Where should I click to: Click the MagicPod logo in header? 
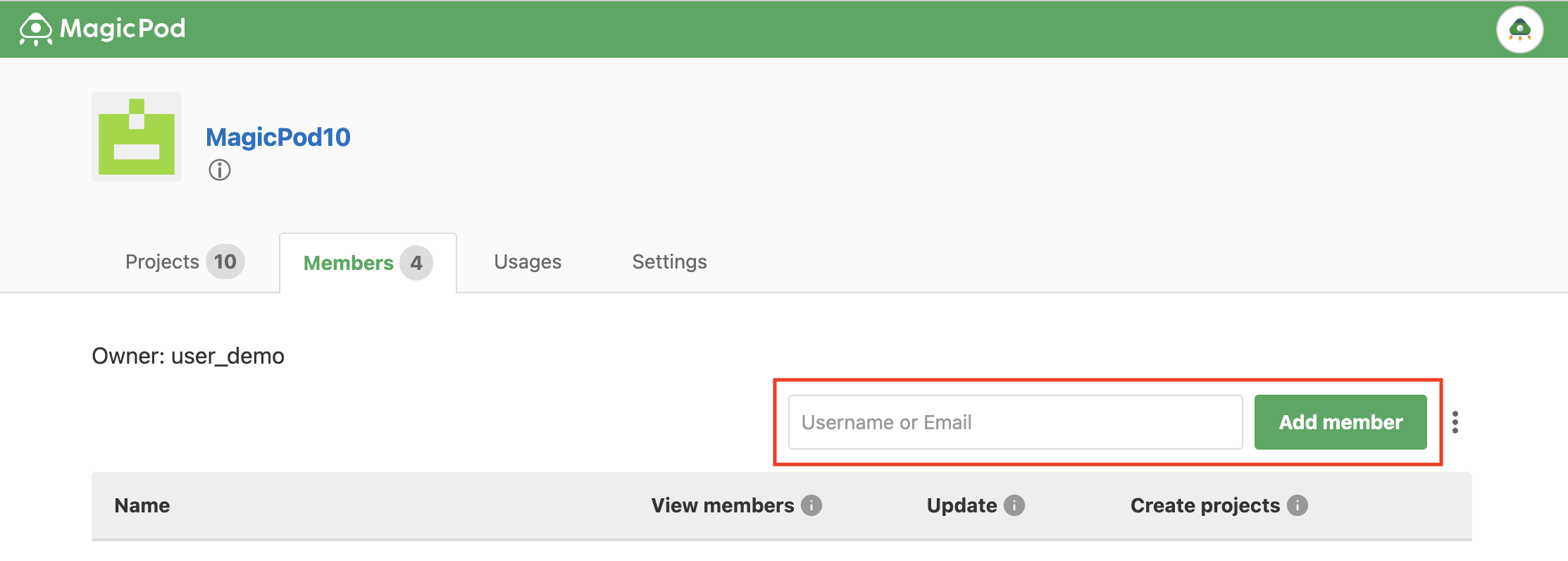pyautogui.click(x=103, y=29)
